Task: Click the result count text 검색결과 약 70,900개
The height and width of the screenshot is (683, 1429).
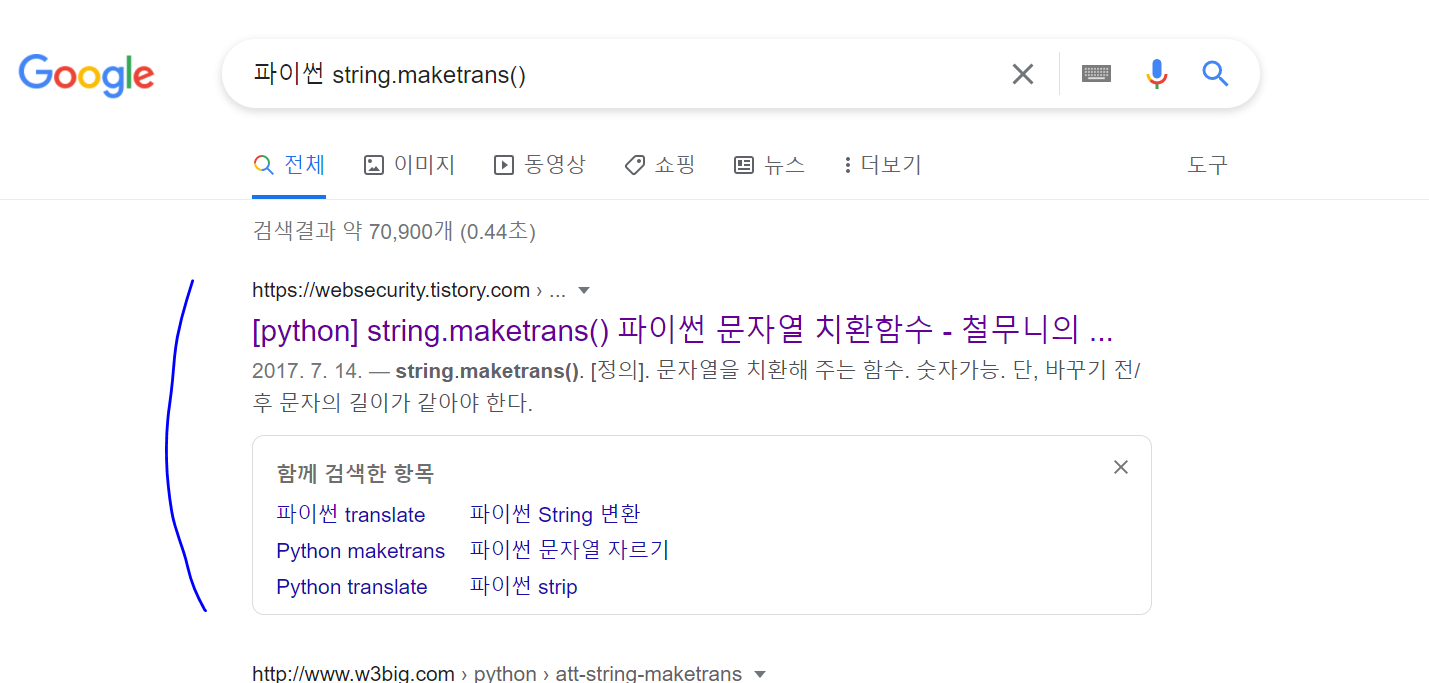Action: click(x=394, y=232)
